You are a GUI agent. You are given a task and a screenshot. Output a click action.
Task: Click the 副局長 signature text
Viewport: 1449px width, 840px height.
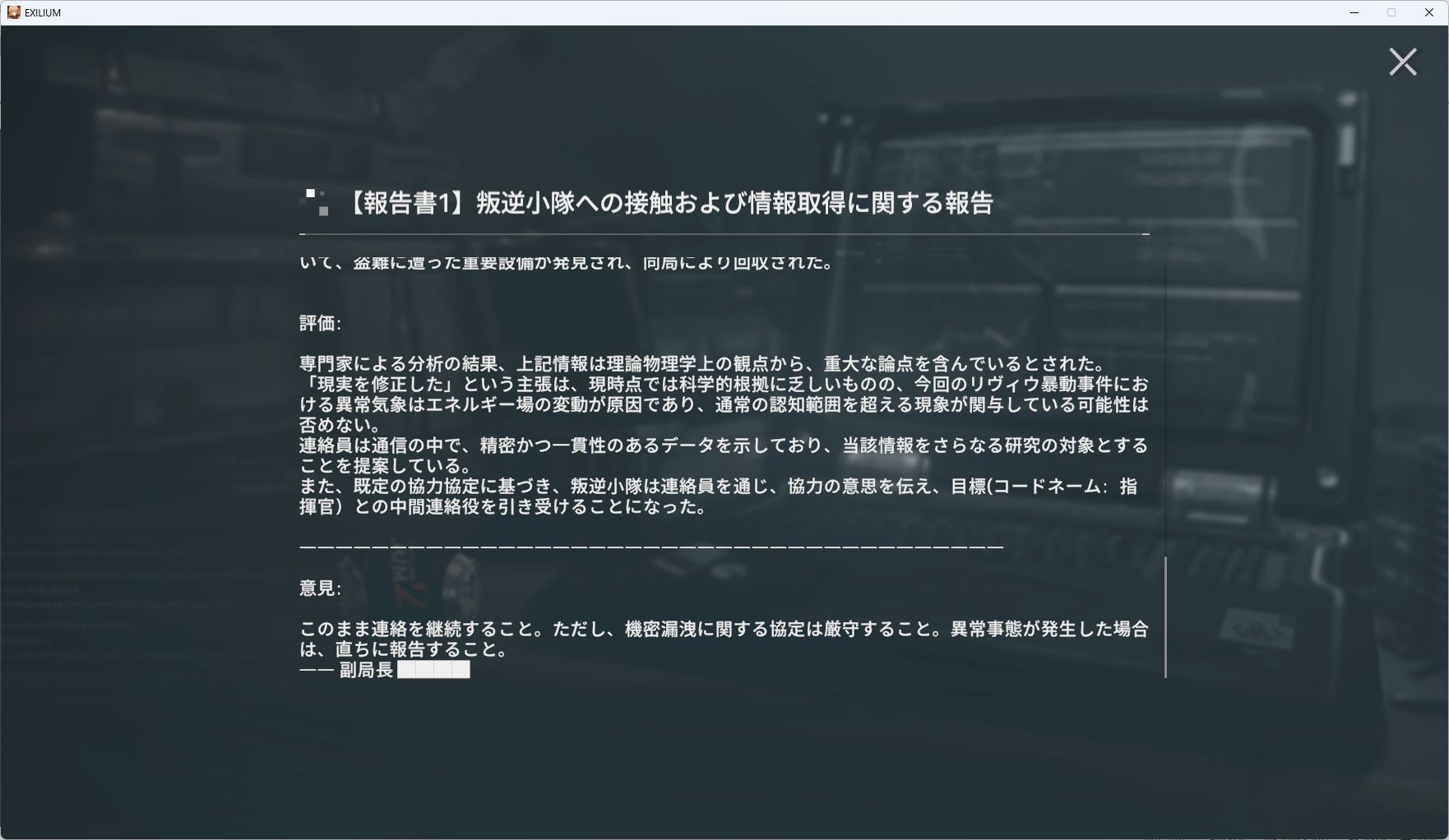click(366, 670)
